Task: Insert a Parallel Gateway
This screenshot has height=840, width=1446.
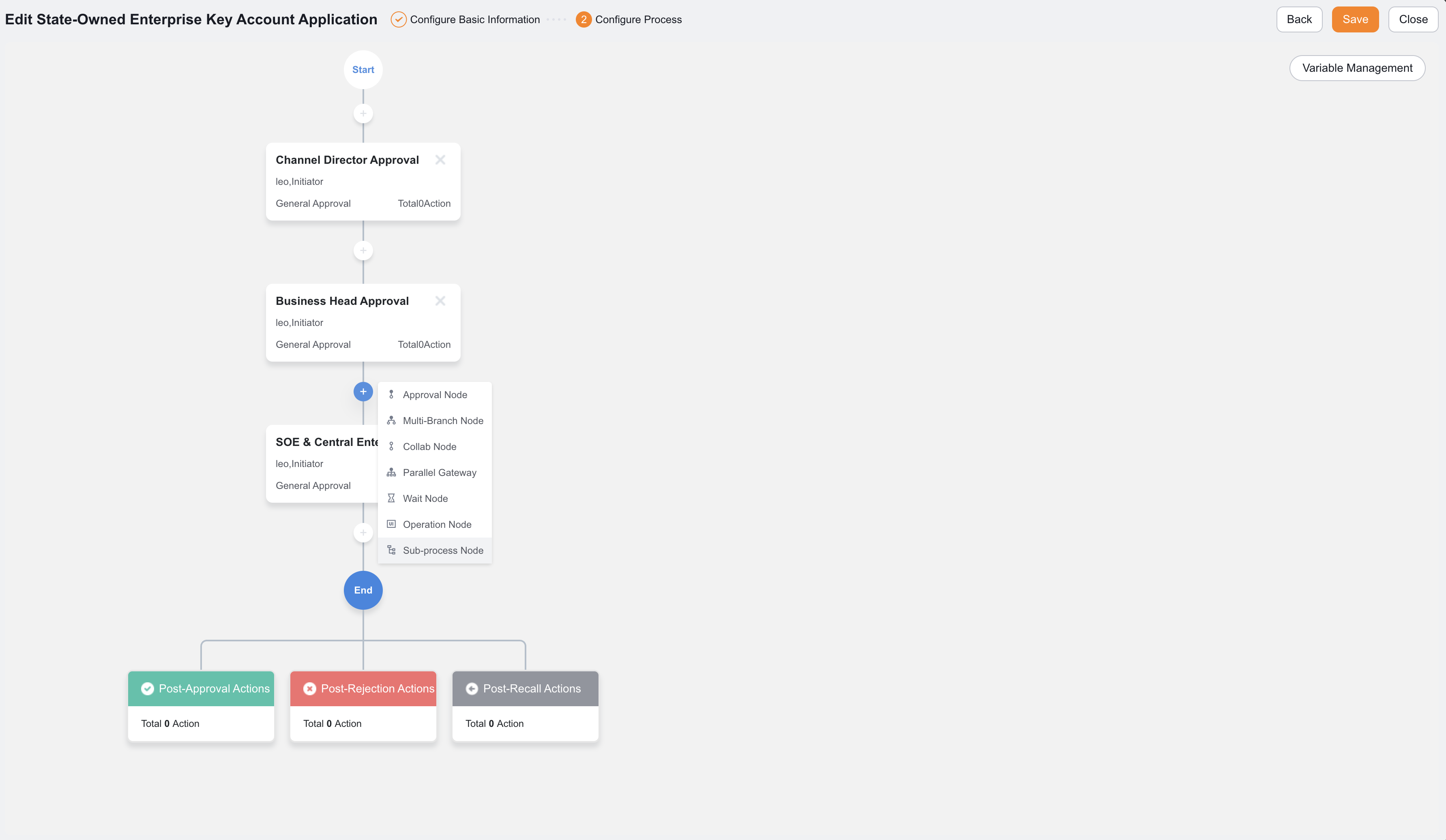Action: (435, 472)
